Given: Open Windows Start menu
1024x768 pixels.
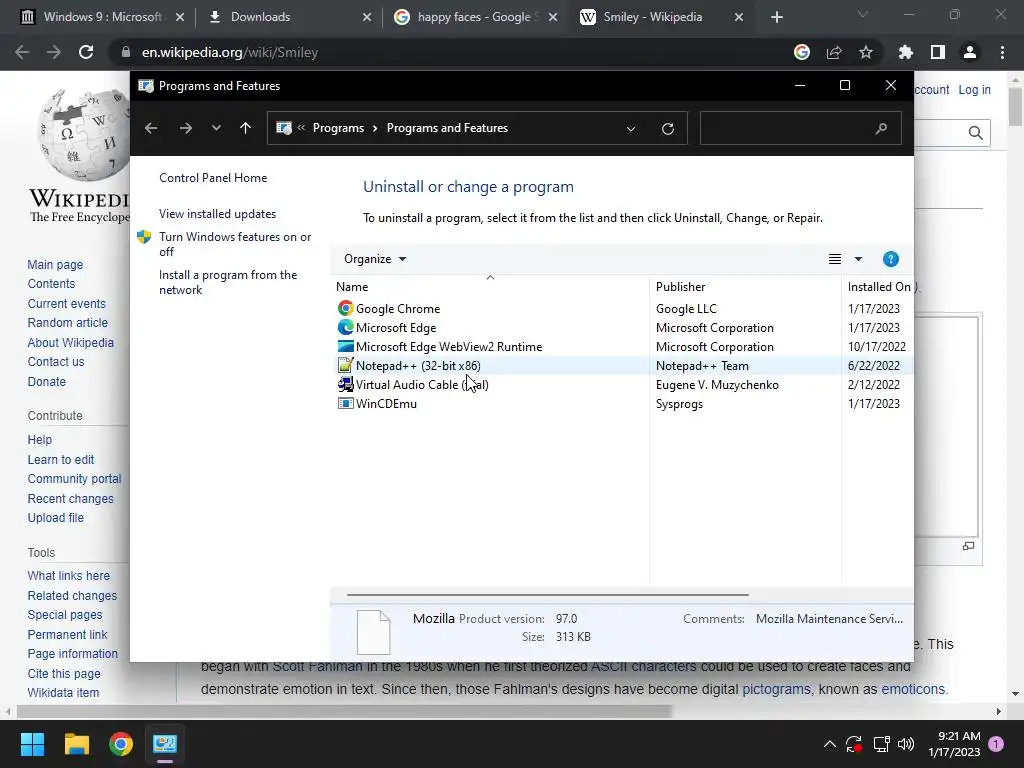Looking at the screenshot, I should tap(32, 744).
